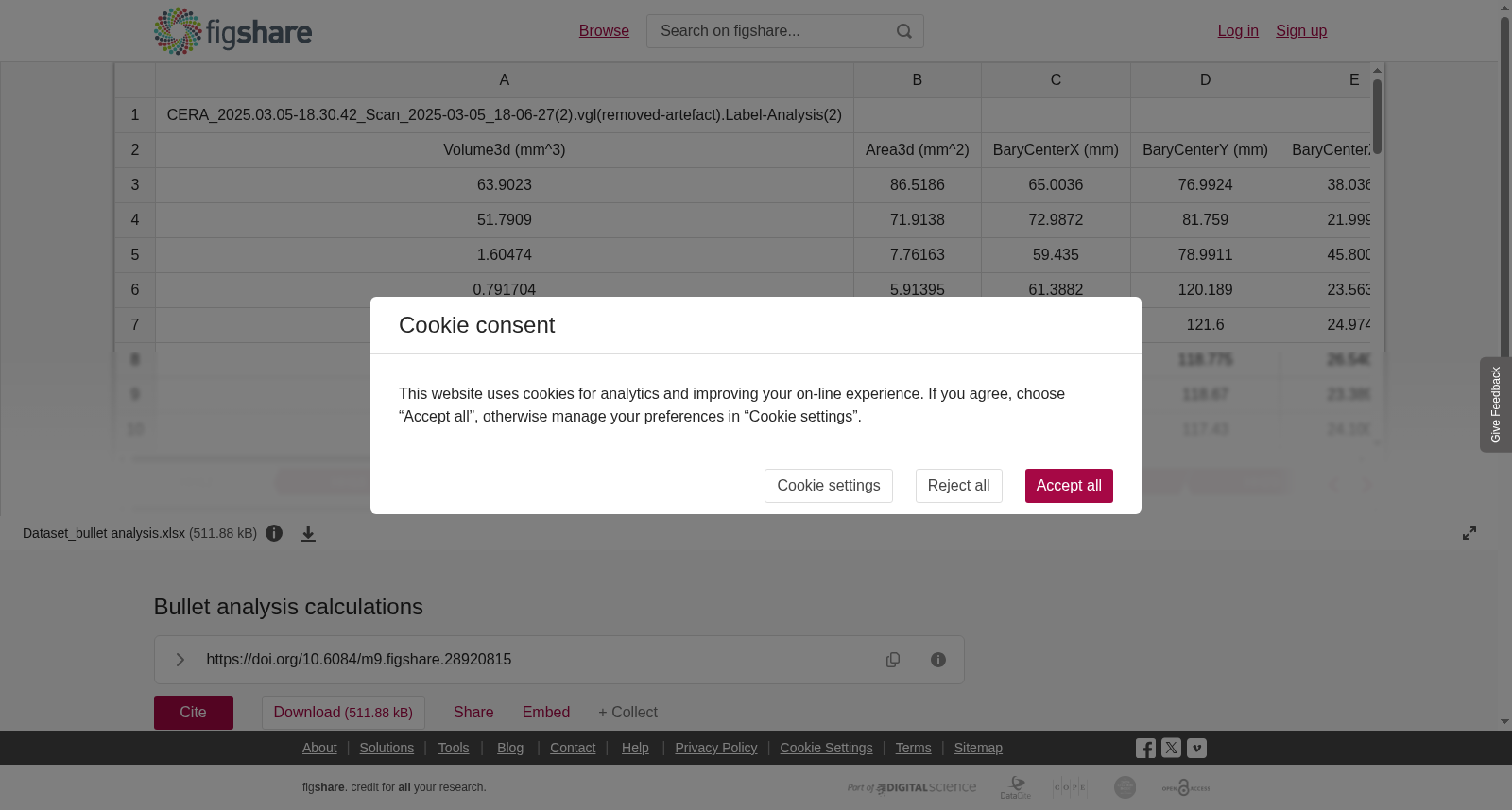Select cell with value 72.9872
Image resolution: width=1512 pixels, height=810 pixels.
(x=1056, y=220)
